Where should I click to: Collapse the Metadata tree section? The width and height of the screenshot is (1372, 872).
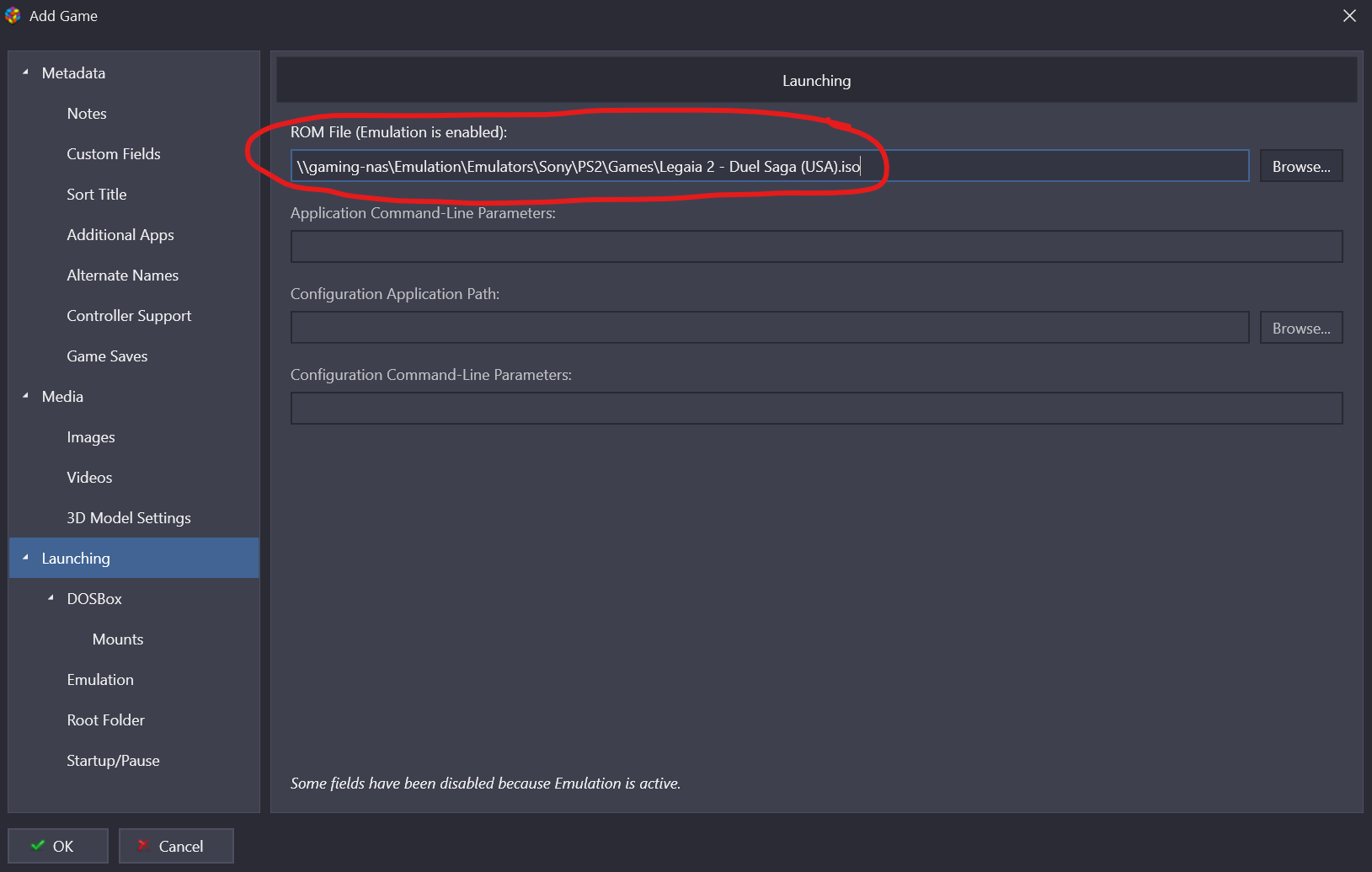pos(25,72)
